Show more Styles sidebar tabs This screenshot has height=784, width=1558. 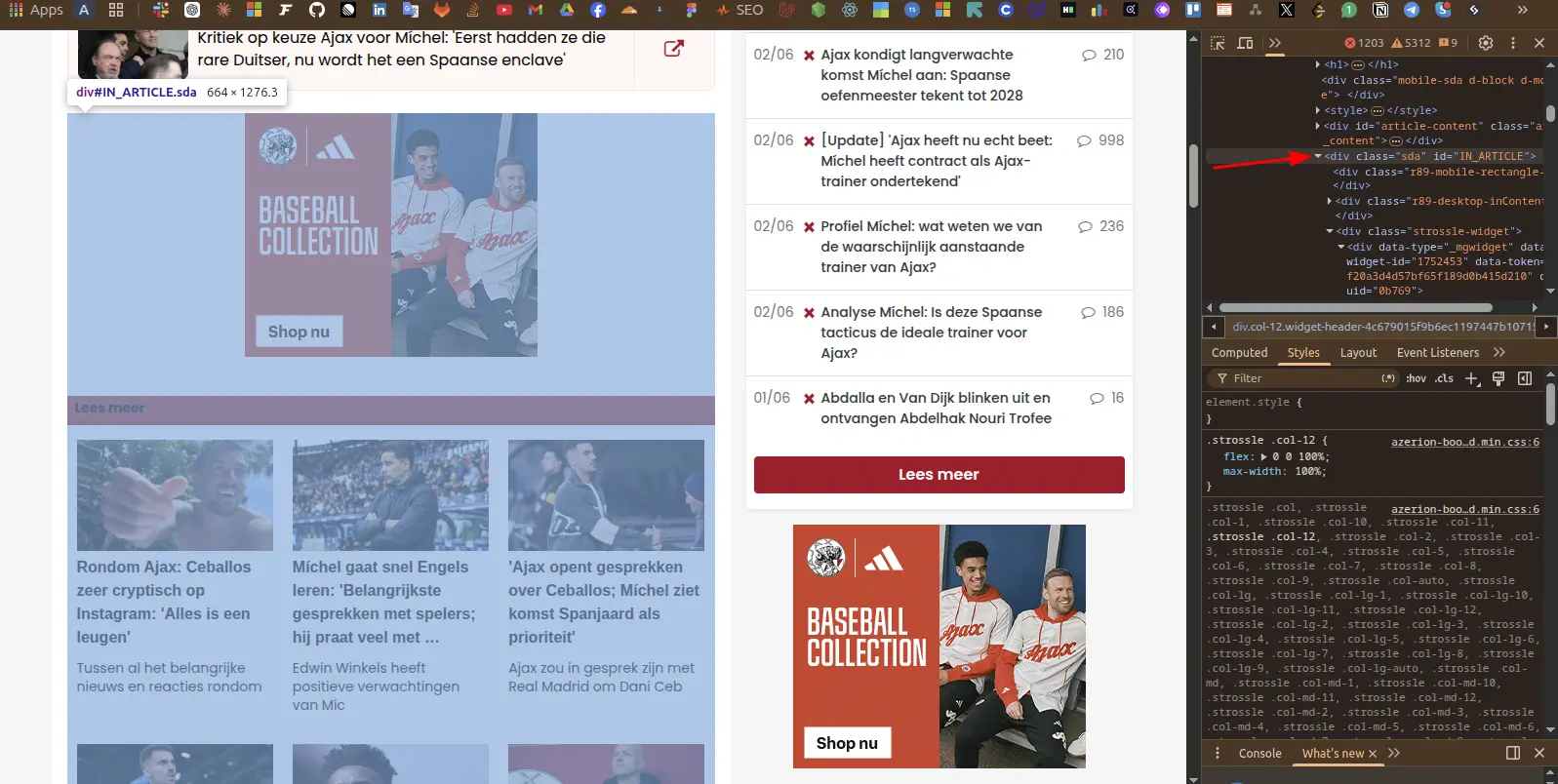[x=1499, y=353]
